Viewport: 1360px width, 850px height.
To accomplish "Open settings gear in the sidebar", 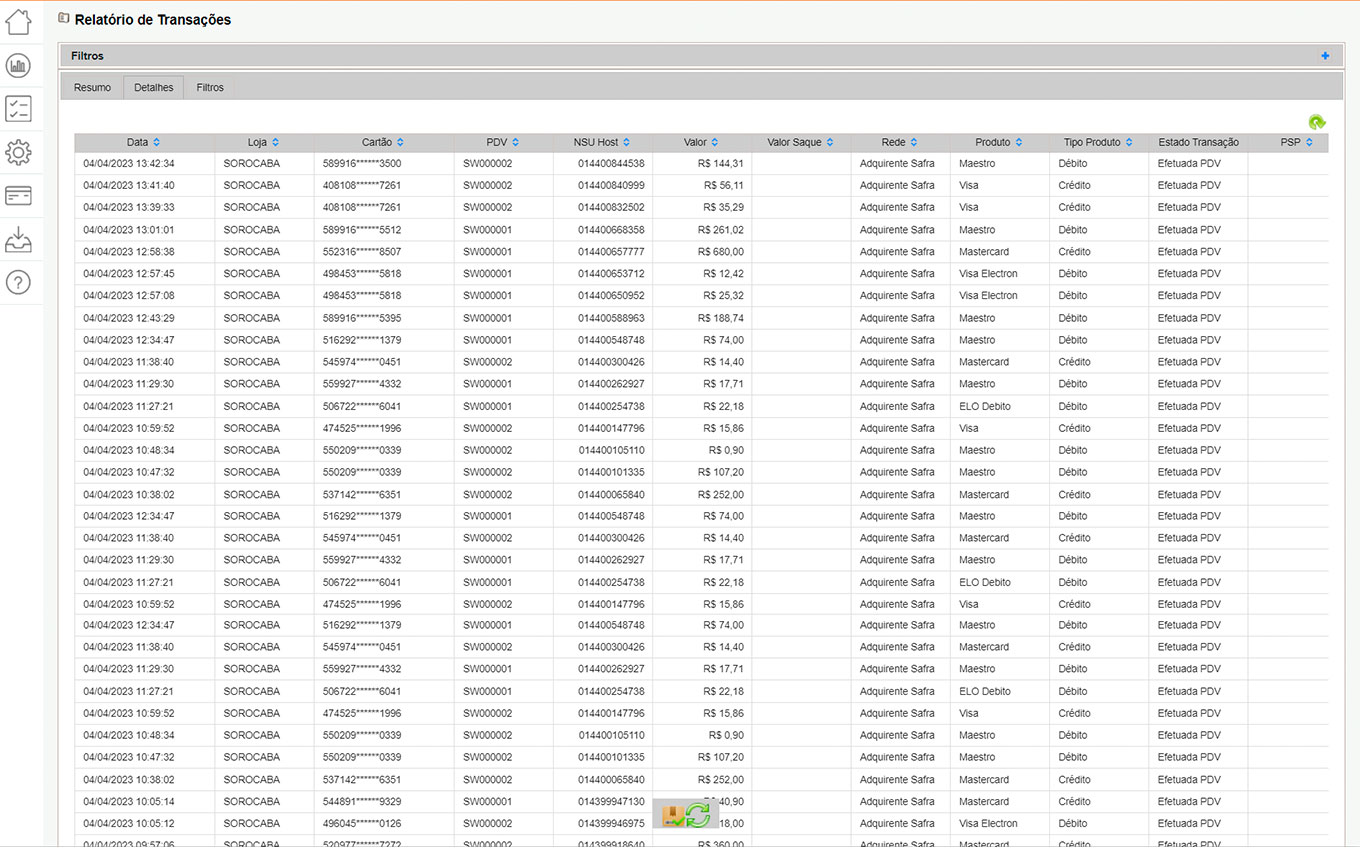I will point(18,152).
